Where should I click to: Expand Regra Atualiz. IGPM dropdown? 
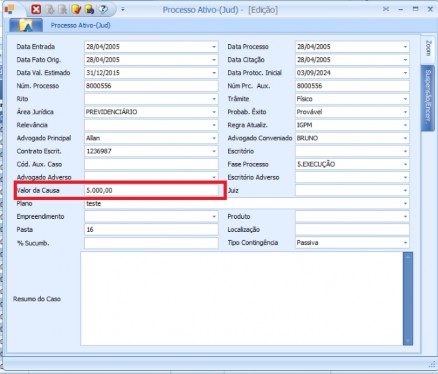pyautogui.click(x=405, y=125)
